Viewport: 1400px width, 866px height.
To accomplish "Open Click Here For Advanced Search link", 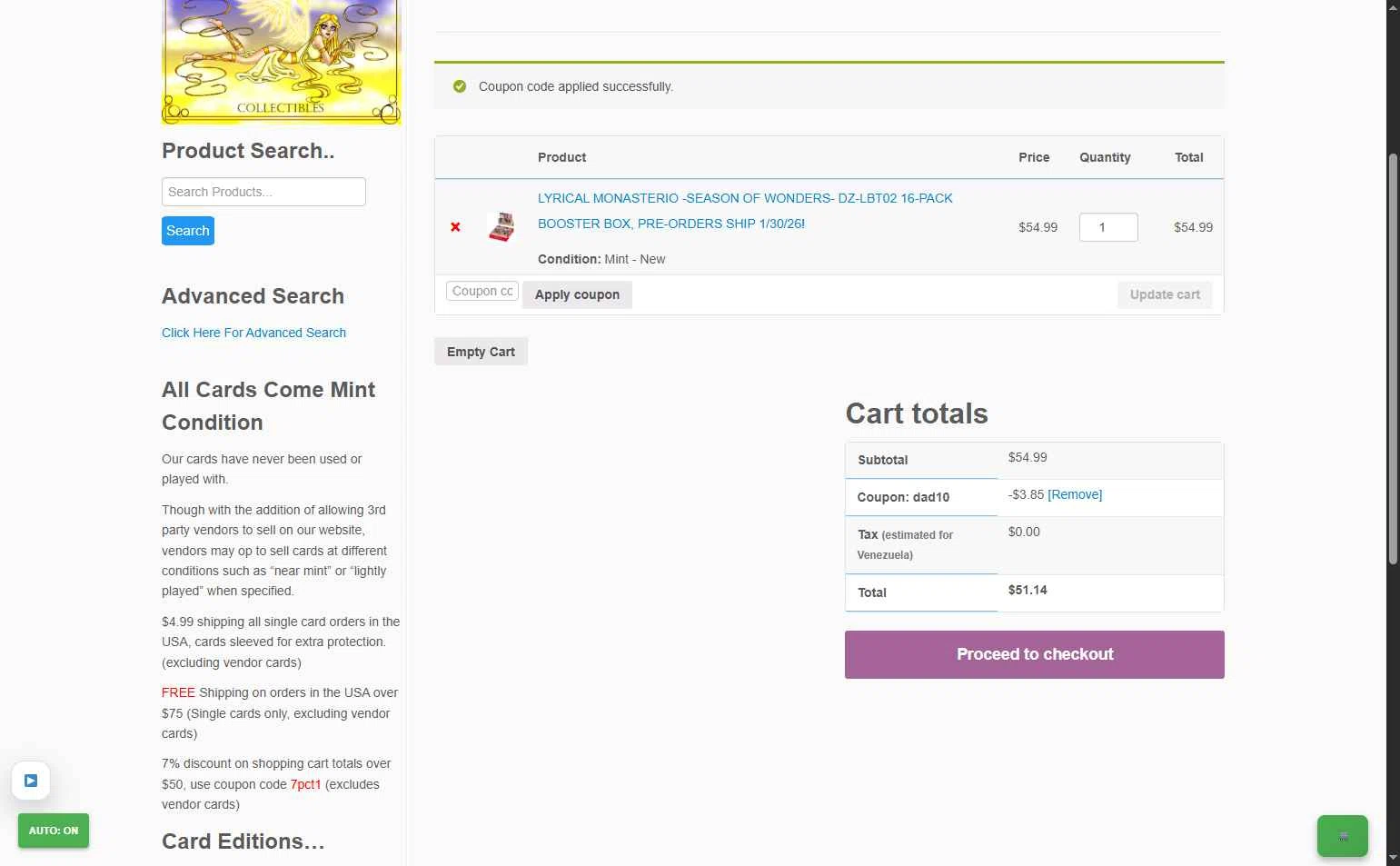I will [253, 333].
